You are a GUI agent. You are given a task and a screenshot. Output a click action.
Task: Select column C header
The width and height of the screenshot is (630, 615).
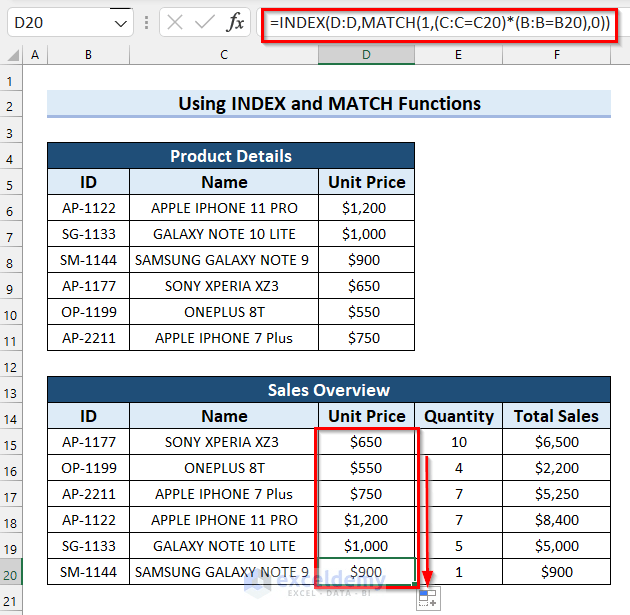tap(224, 55)
